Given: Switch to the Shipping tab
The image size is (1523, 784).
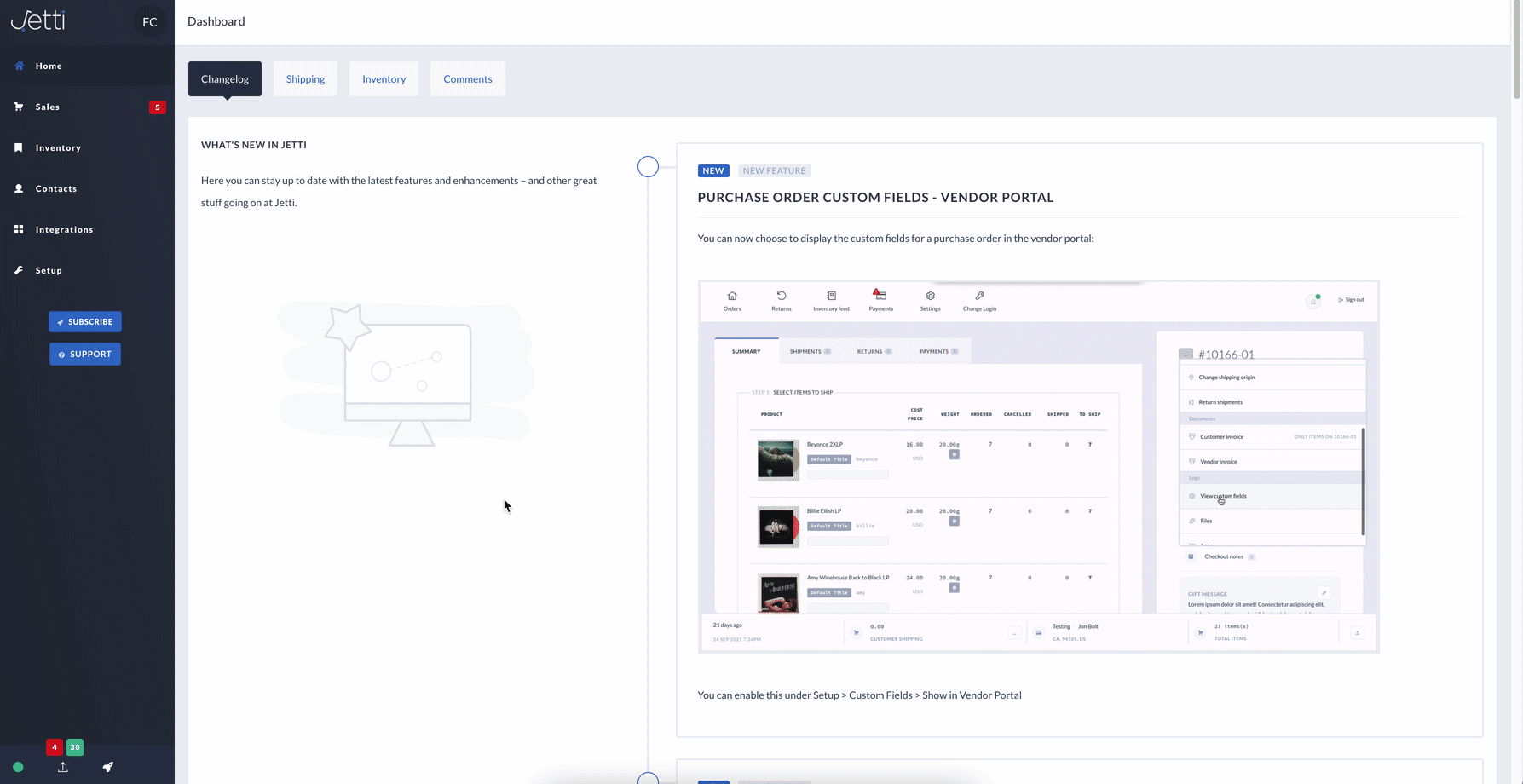Looking at the screenshot, I should (x=305, y=78).
